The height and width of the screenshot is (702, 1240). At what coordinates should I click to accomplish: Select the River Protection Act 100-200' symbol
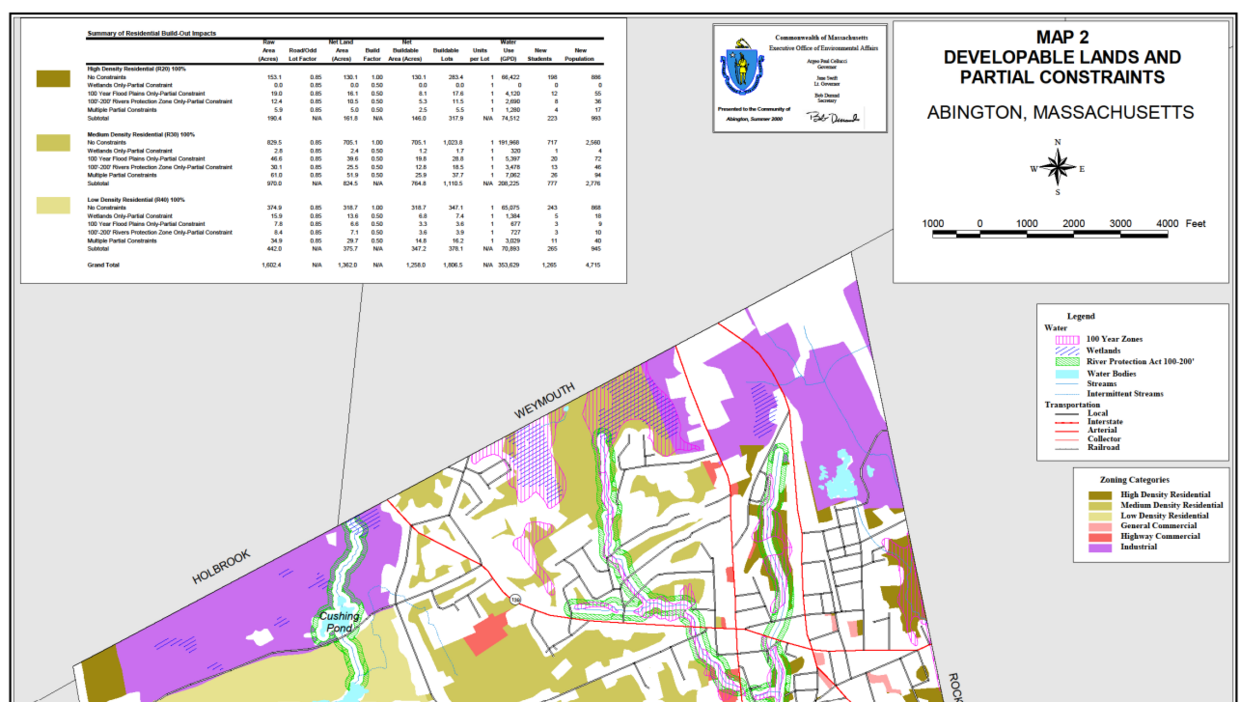point(1067,360)
